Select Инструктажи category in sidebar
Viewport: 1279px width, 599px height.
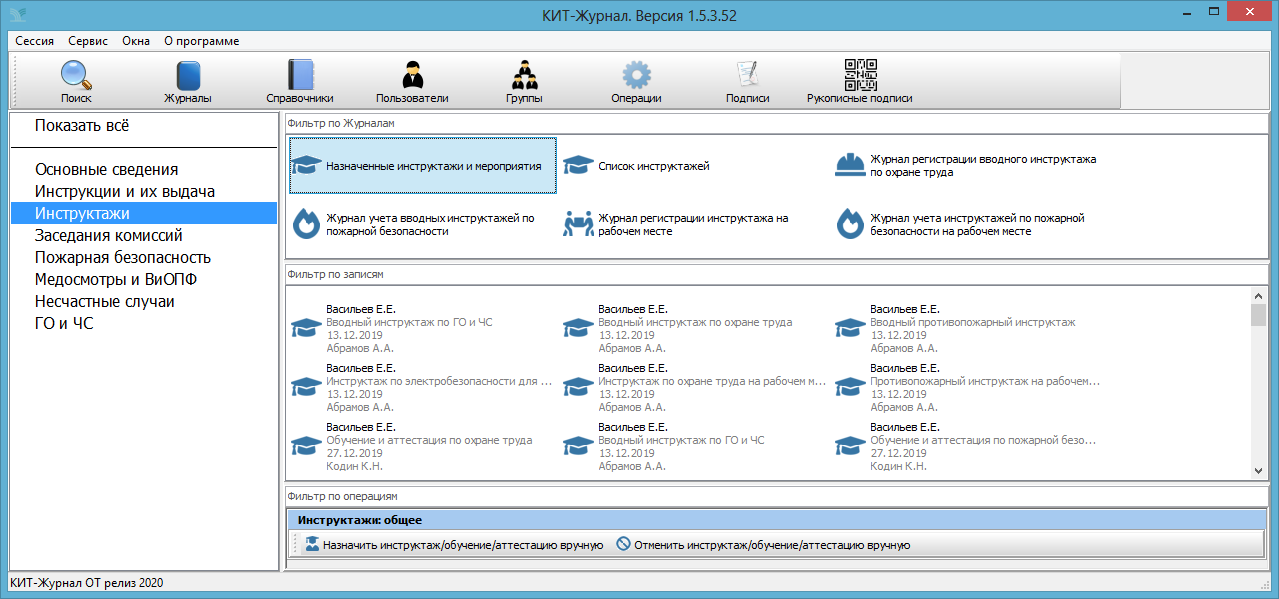point(144,214)
